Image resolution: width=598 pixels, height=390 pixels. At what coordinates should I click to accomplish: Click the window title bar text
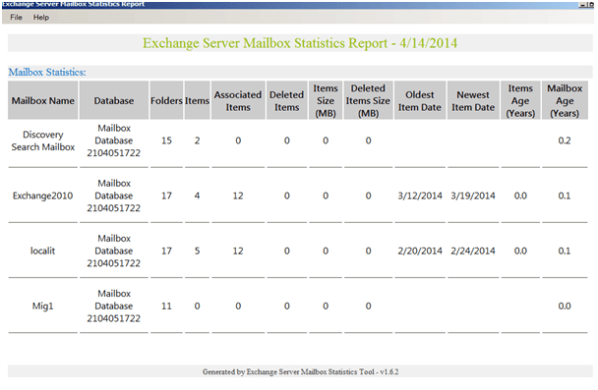(73, 4)
